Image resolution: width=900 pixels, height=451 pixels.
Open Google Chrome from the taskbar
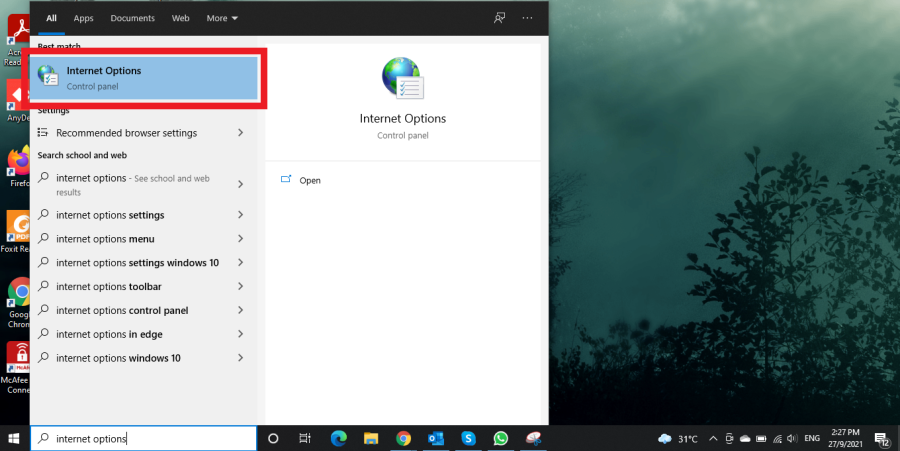pyautogui.click(x=403, y=438)
